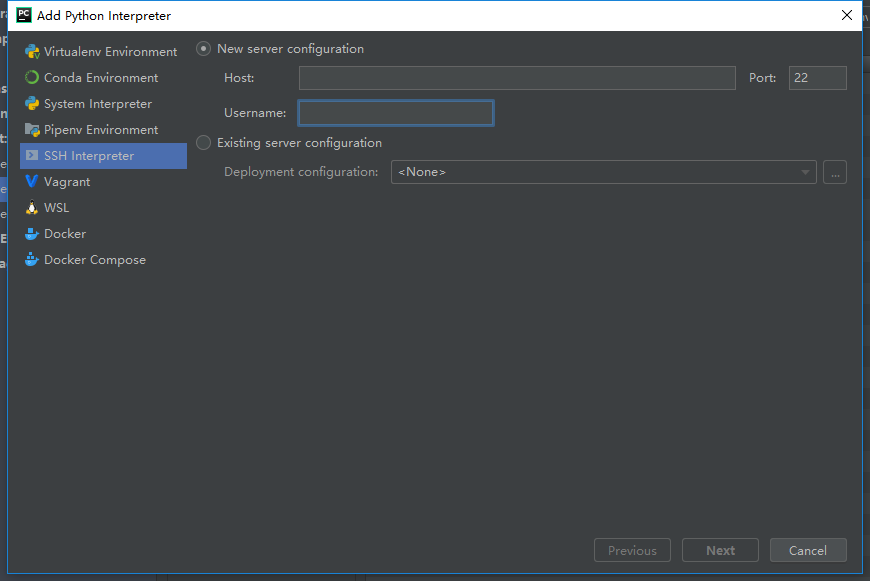Viewport: 870px width, 581px height.
Task: Click the Docker Compose icon
Action: (32, 260)
